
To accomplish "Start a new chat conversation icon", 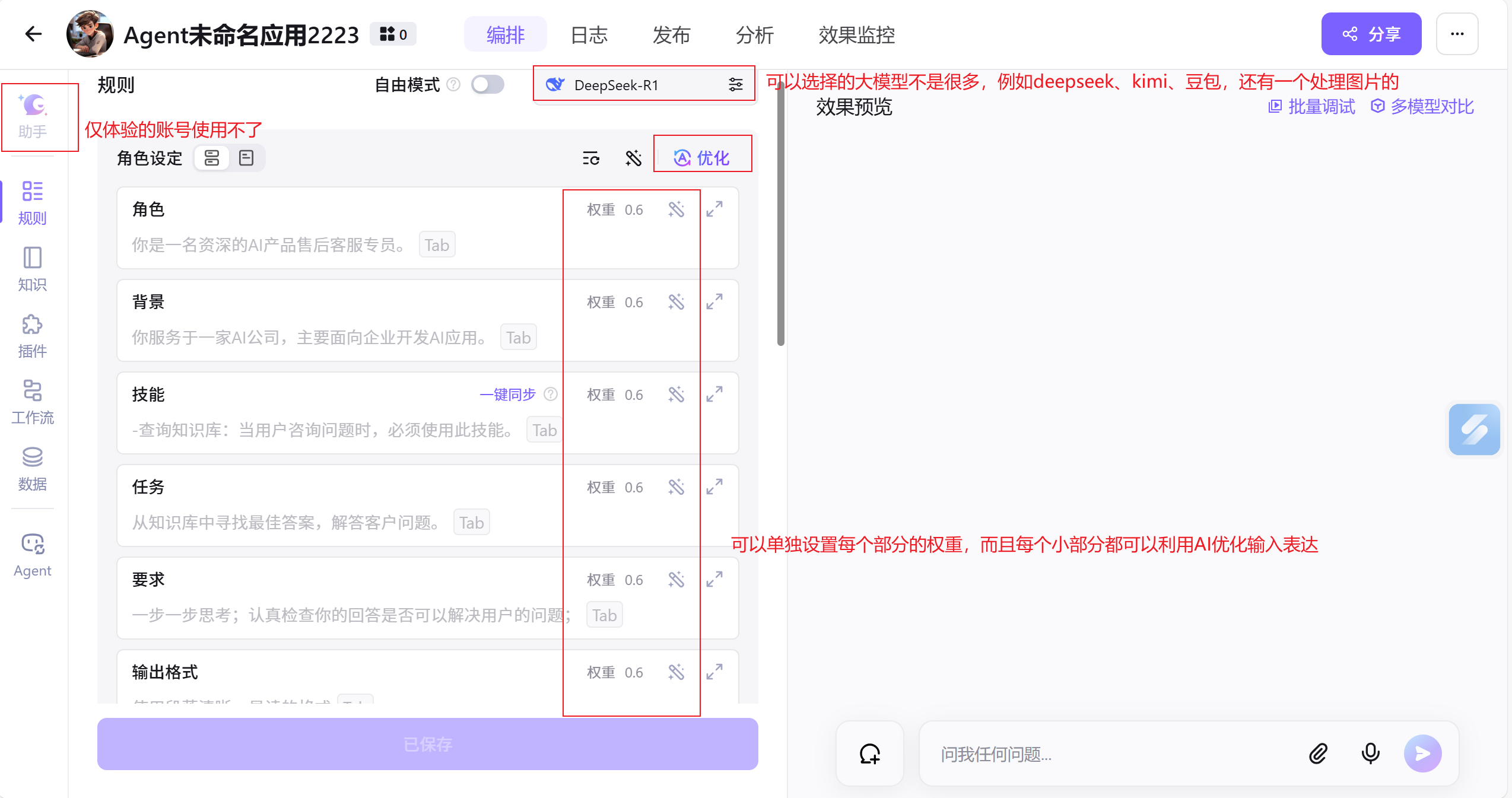I will click(x=869, y=754).
